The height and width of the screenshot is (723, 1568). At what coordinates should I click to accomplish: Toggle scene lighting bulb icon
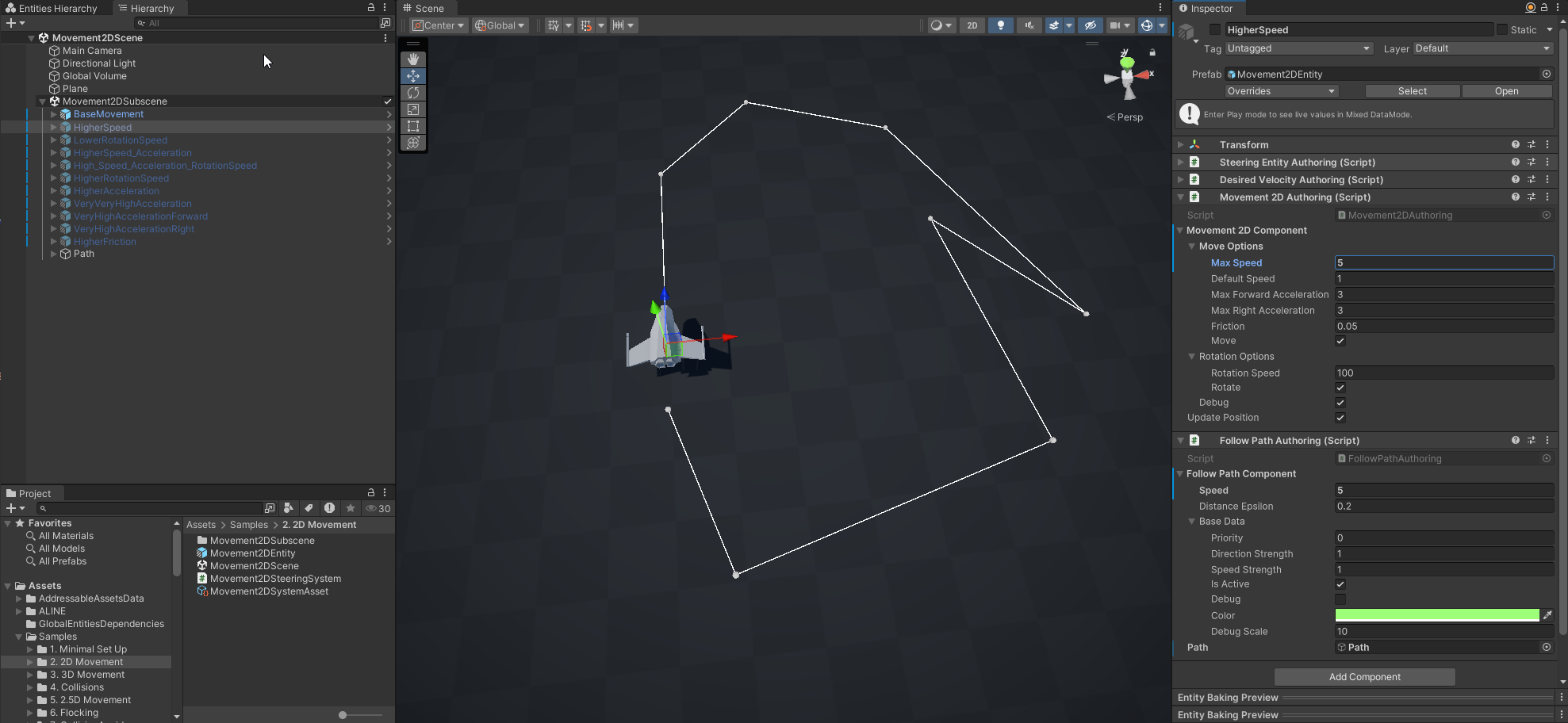click(1000, 25)
